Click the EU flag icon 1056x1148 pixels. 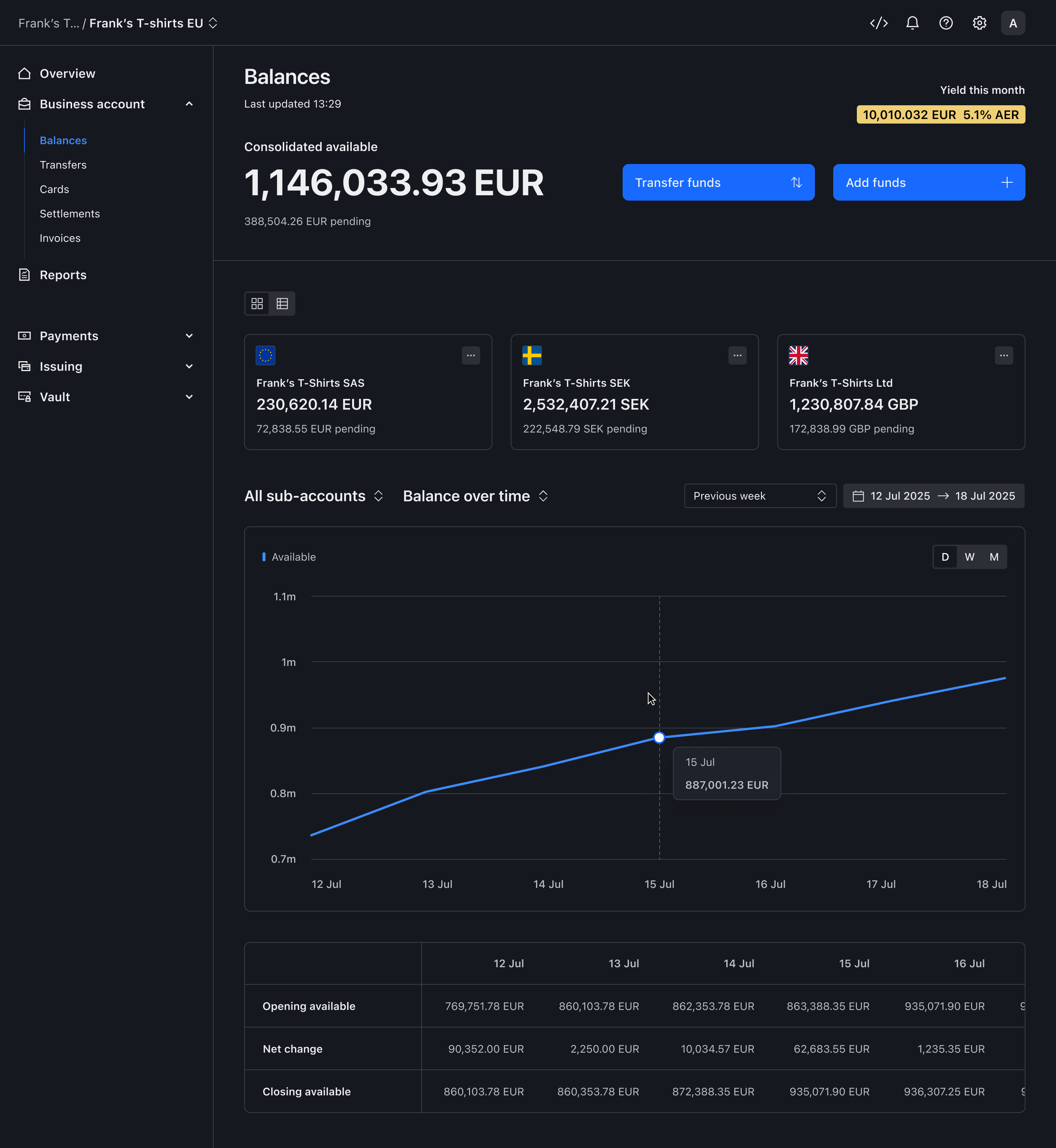(x=266, y=355)
